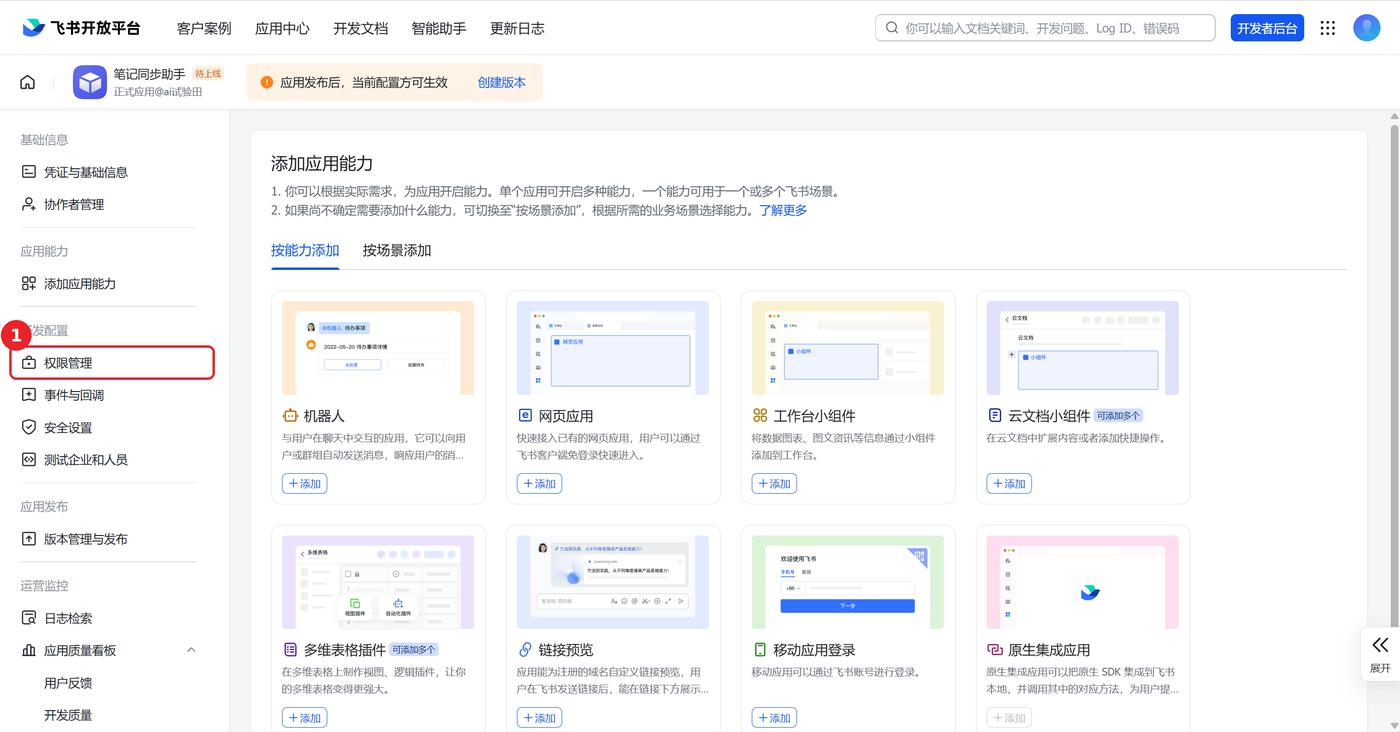Open 权限管理 in the sidebar
This screenshot has width=1400, height=732.
coord(112,363)
